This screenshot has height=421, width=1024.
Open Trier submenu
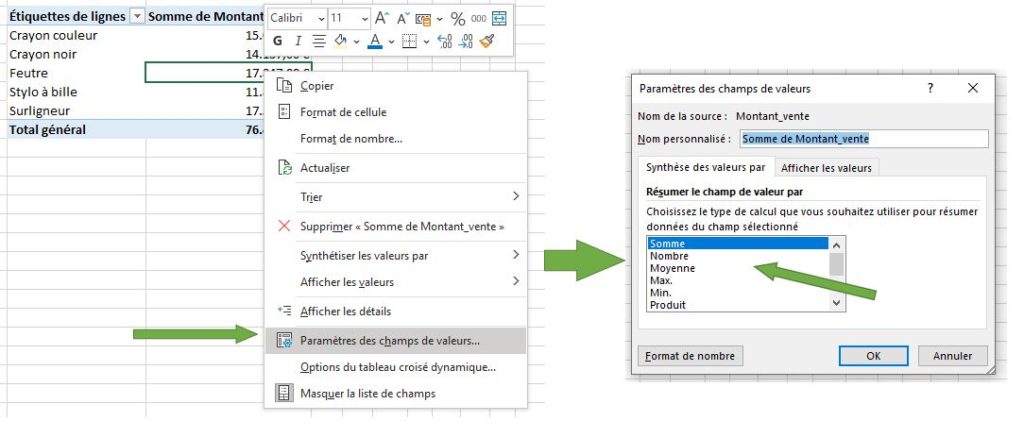click(x=395, y=196)
